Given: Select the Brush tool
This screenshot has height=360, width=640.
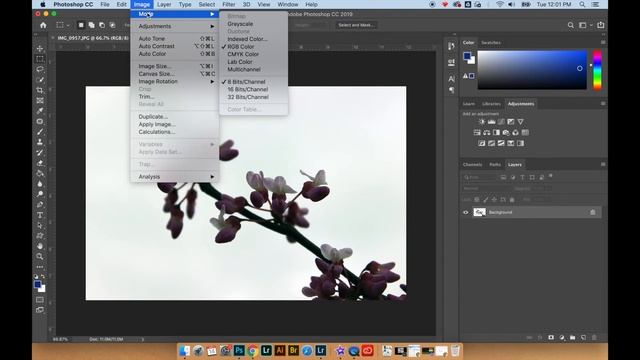Looking at the screenshot, I should click(40, 132).
